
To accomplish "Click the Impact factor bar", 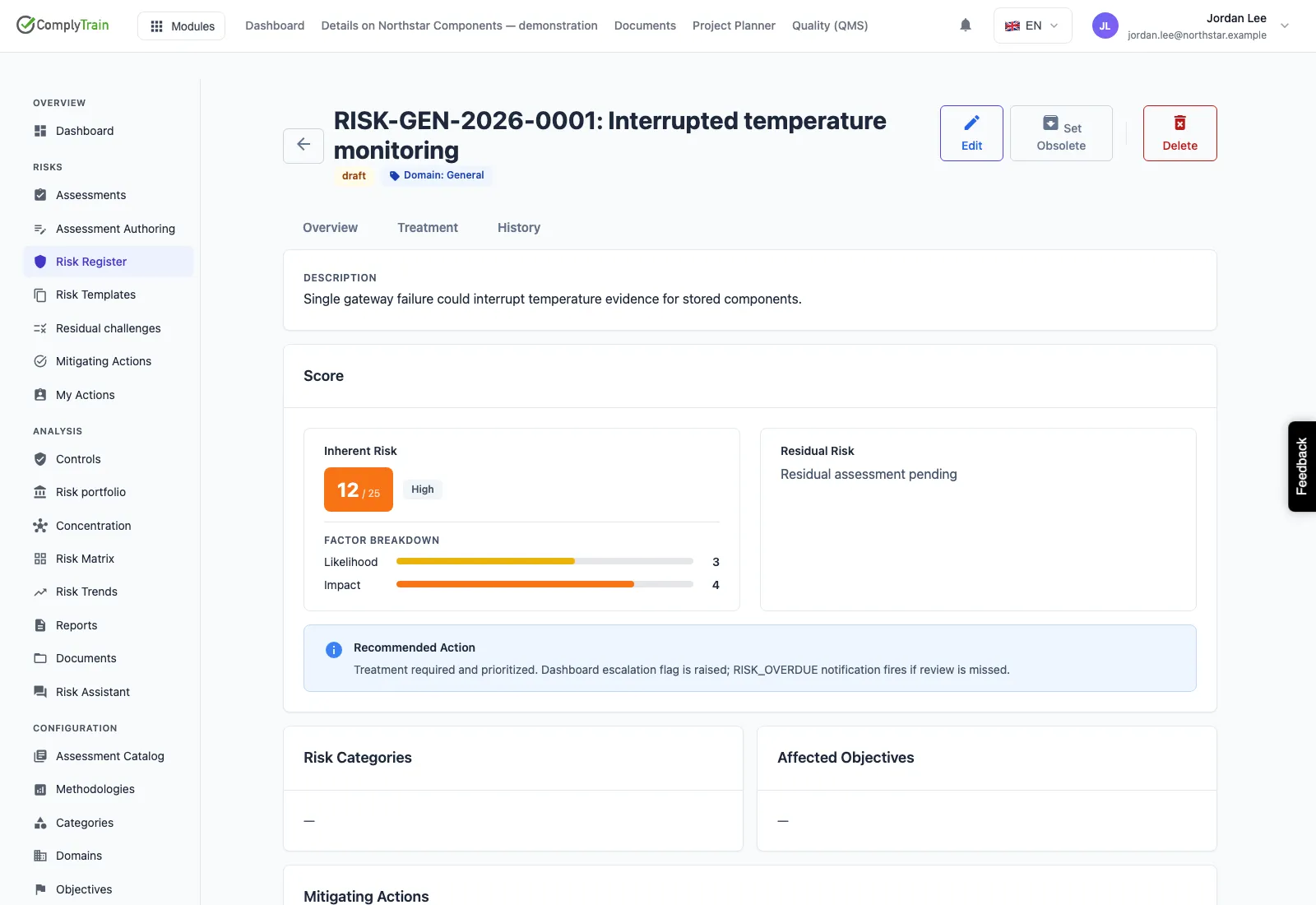I will pyautogui.click(x=544, y=584).
